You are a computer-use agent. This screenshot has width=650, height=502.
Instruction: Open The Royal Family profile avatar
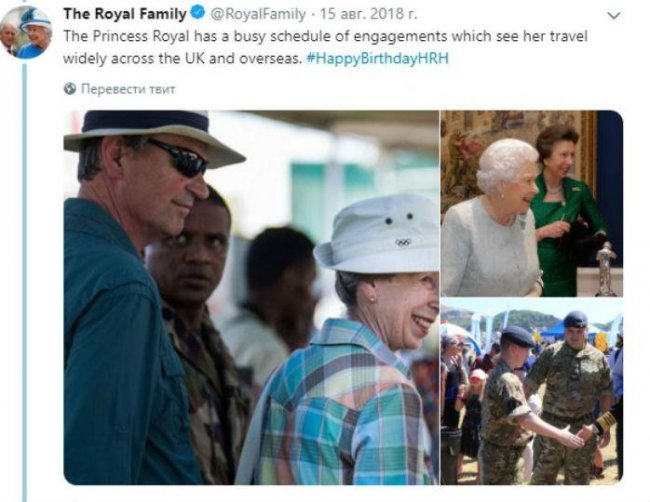[x=27, y=32]
